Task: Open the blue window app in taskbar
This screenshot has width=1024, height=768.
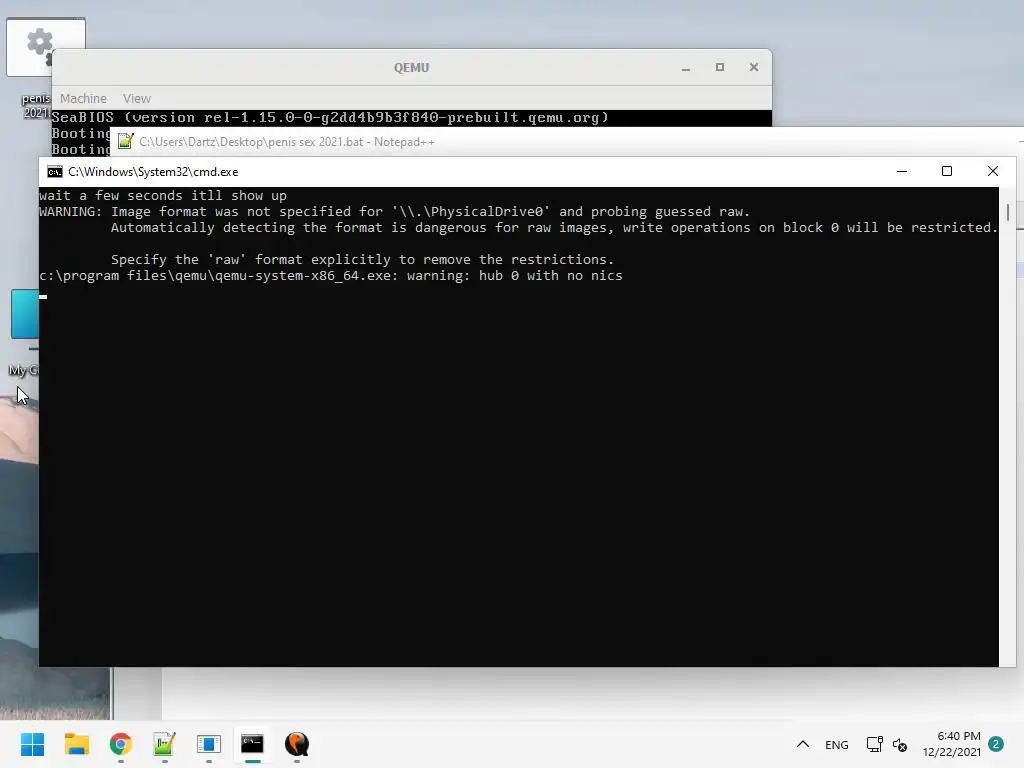Action: pyautogui.click(x=208, y=744)
